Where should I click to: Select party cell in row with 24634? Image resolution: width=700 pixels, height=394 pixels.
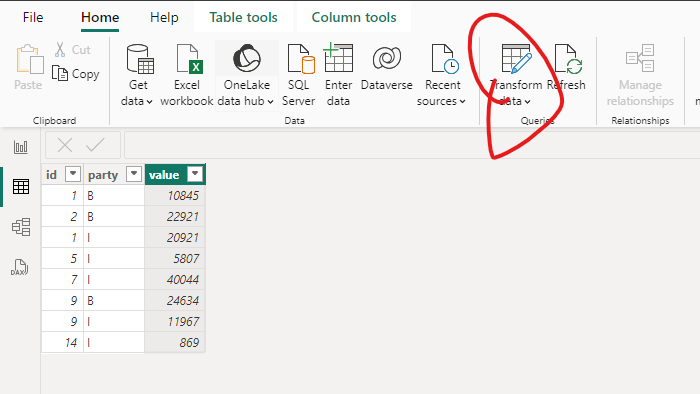click(114, 300)
